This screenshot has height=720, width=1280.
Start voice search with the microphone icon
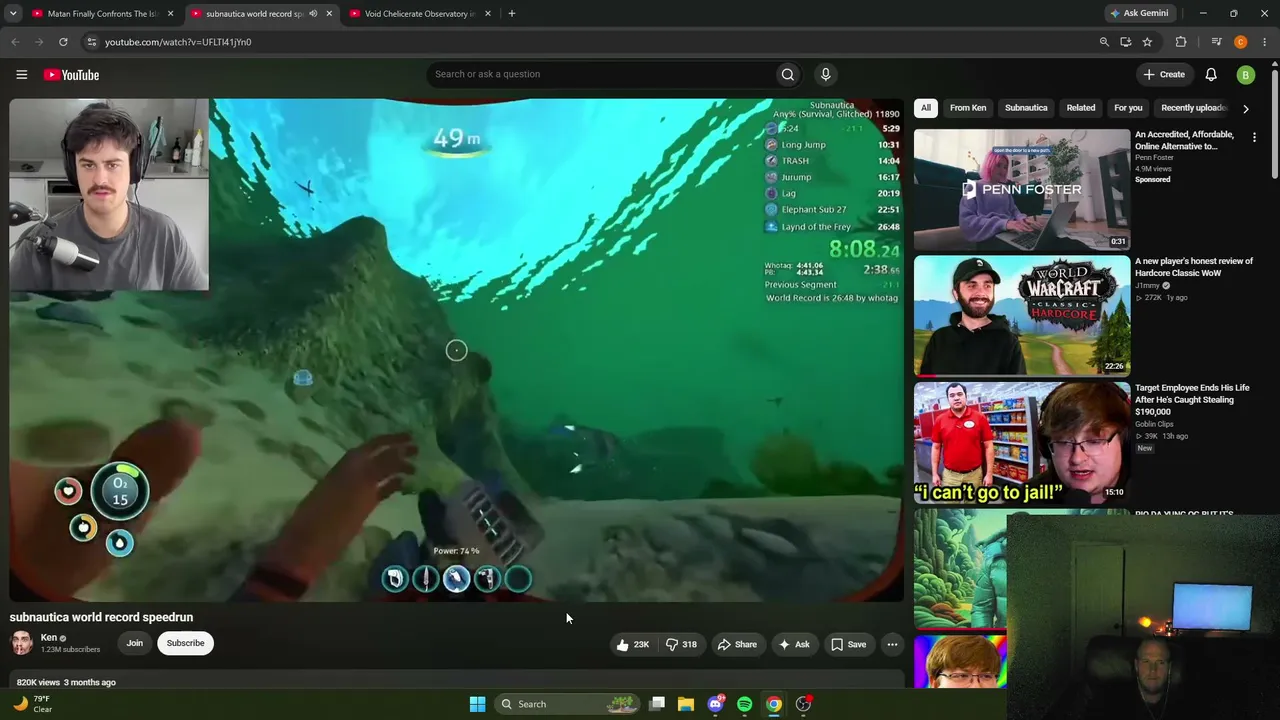pyautogui.click(x=825, y=74)
